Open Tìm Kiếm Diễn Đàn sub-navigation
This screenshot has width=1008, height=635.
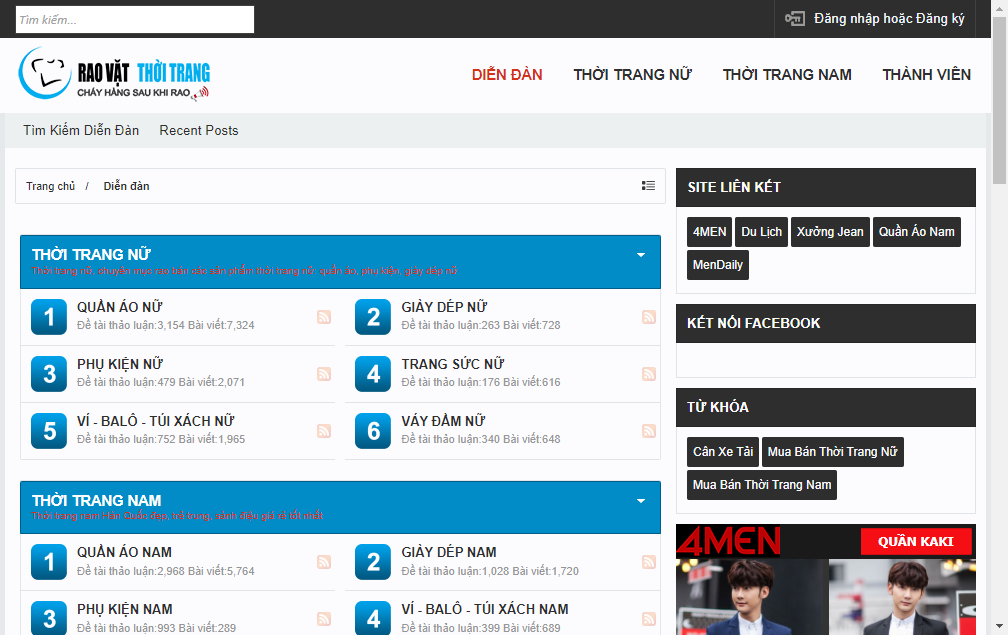tap(81, 130)
